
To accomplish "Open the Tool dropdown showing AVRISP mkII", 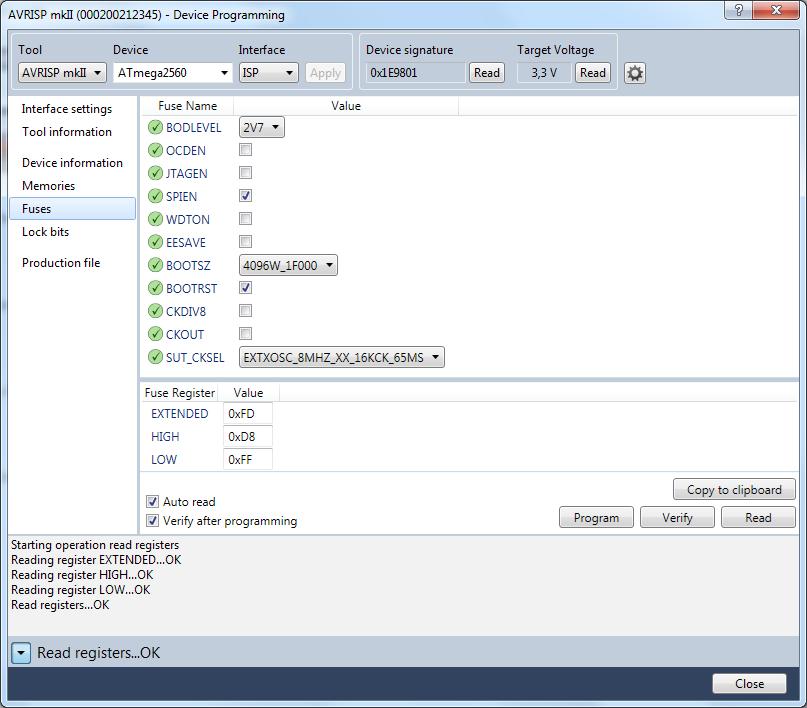I will click(62, 73).
